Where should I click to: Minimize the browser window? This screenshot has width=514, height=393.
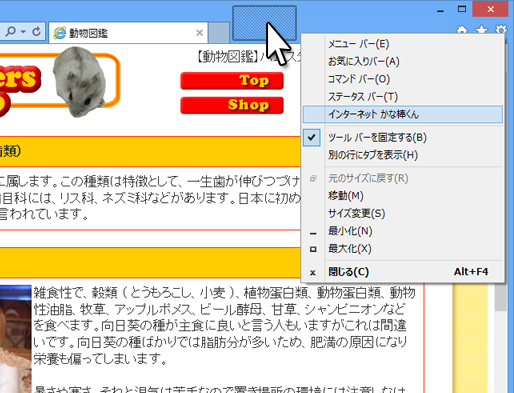tap(440, 10)
